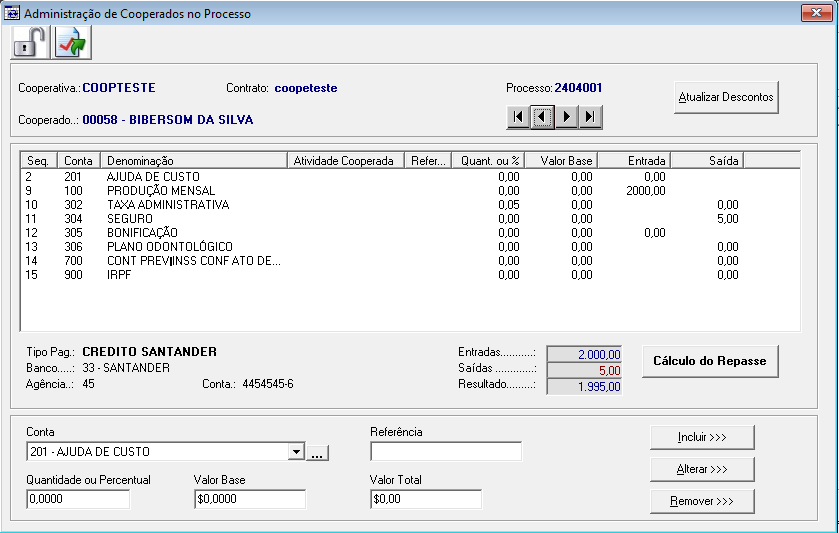
Task: Close the Administração de Cooperados window
Action: (817, 13)
